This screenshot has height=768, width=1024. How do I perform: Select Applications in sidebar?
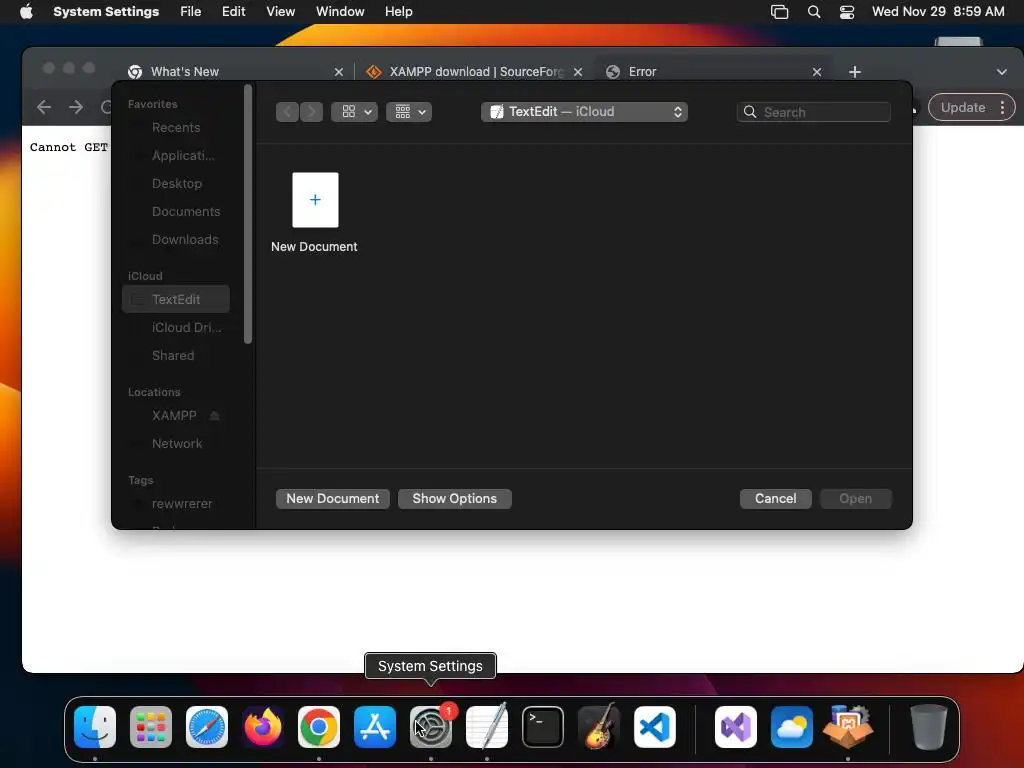pyautogui.click(x=176, y=155)
